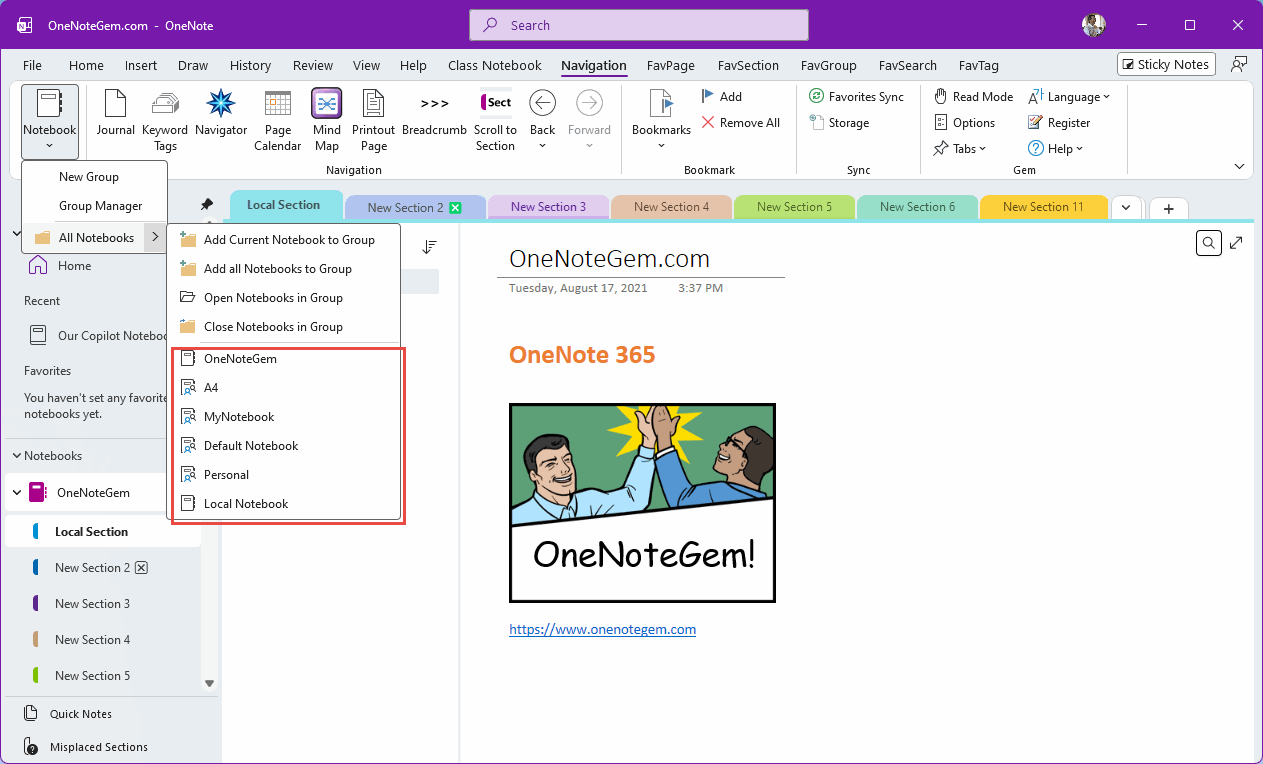Sort pages using sort icon
The width and height of the screenshot is (1263, 764).
pyautogui.click(x=429, y=247)
